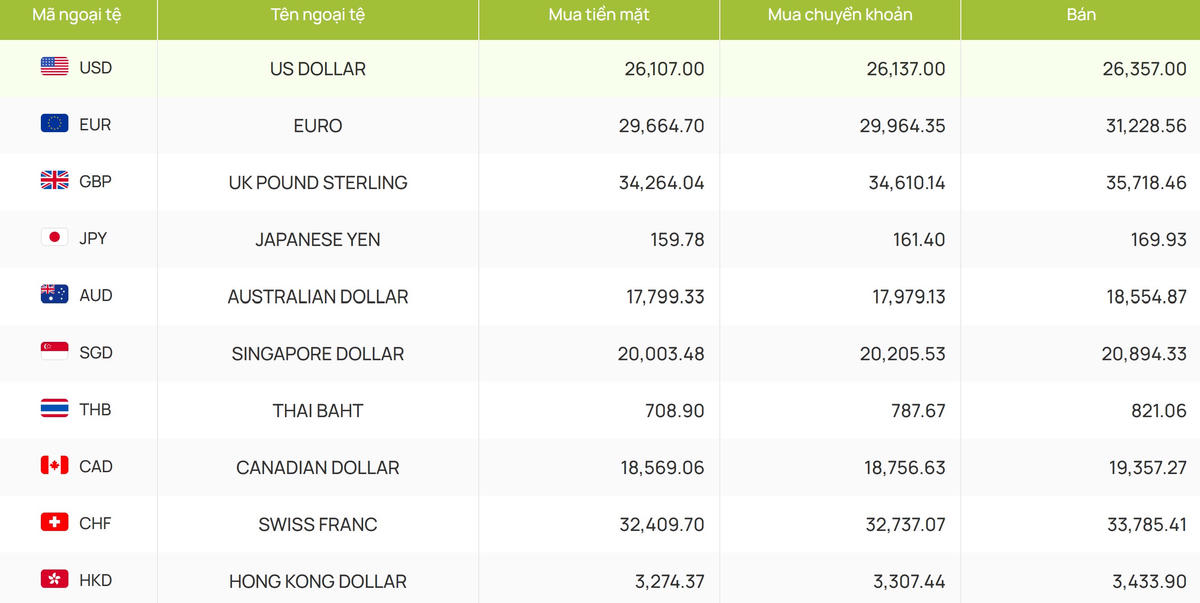Click the Hong Kong flag beside HKD
This screenshot has height=603, width=1200.
point(54,580)
